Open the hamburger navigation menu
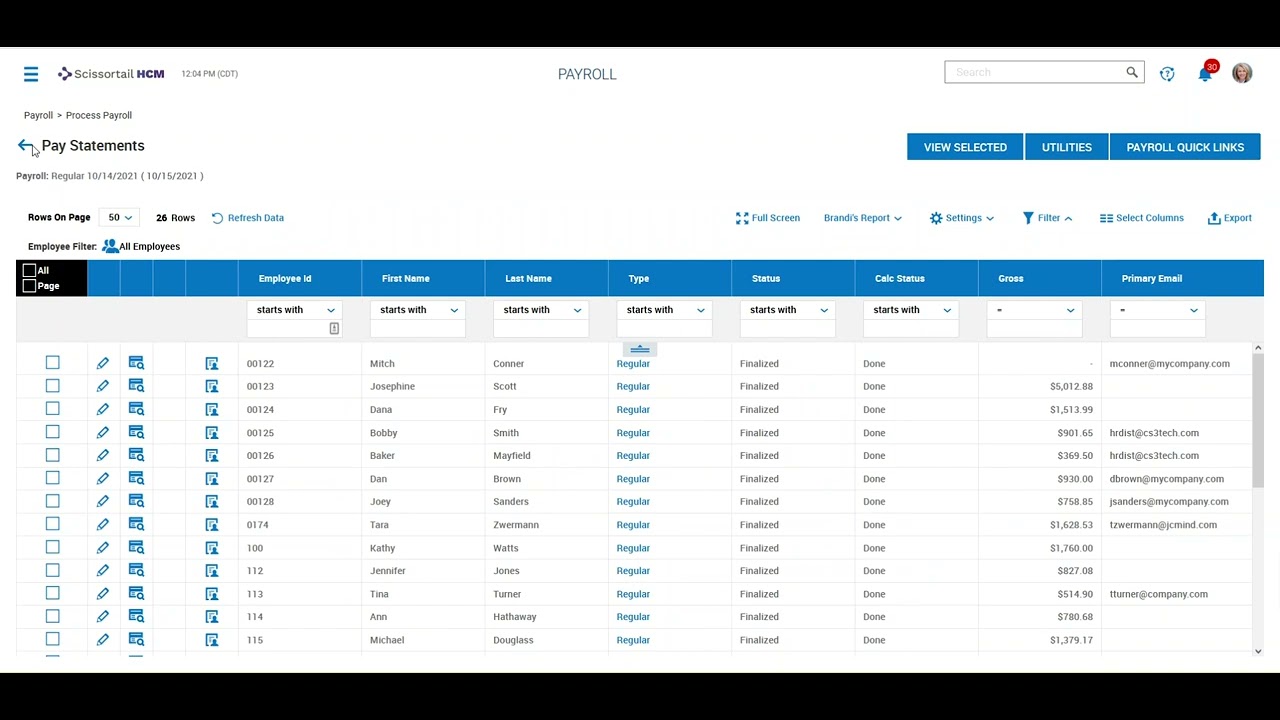Screen dimensions: 1280x720 point(30,73)
